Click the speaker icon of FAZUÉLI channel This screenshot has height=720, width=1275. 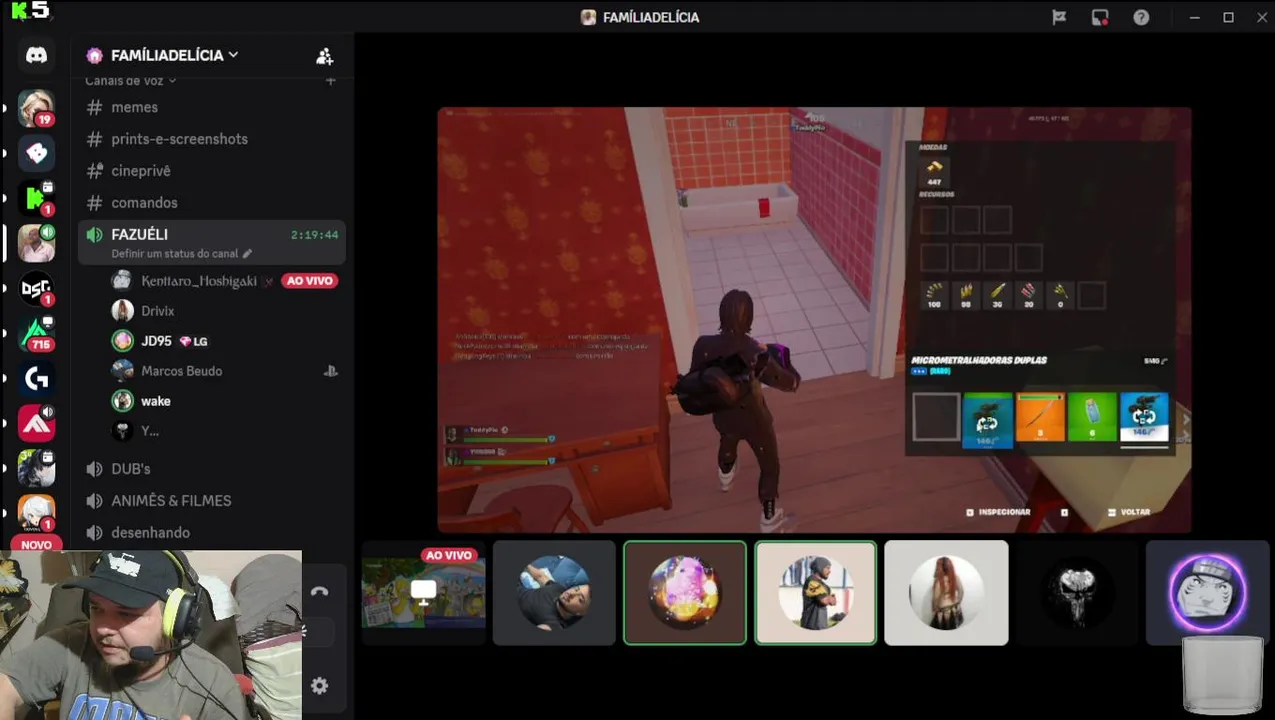[x=95, y=235]
